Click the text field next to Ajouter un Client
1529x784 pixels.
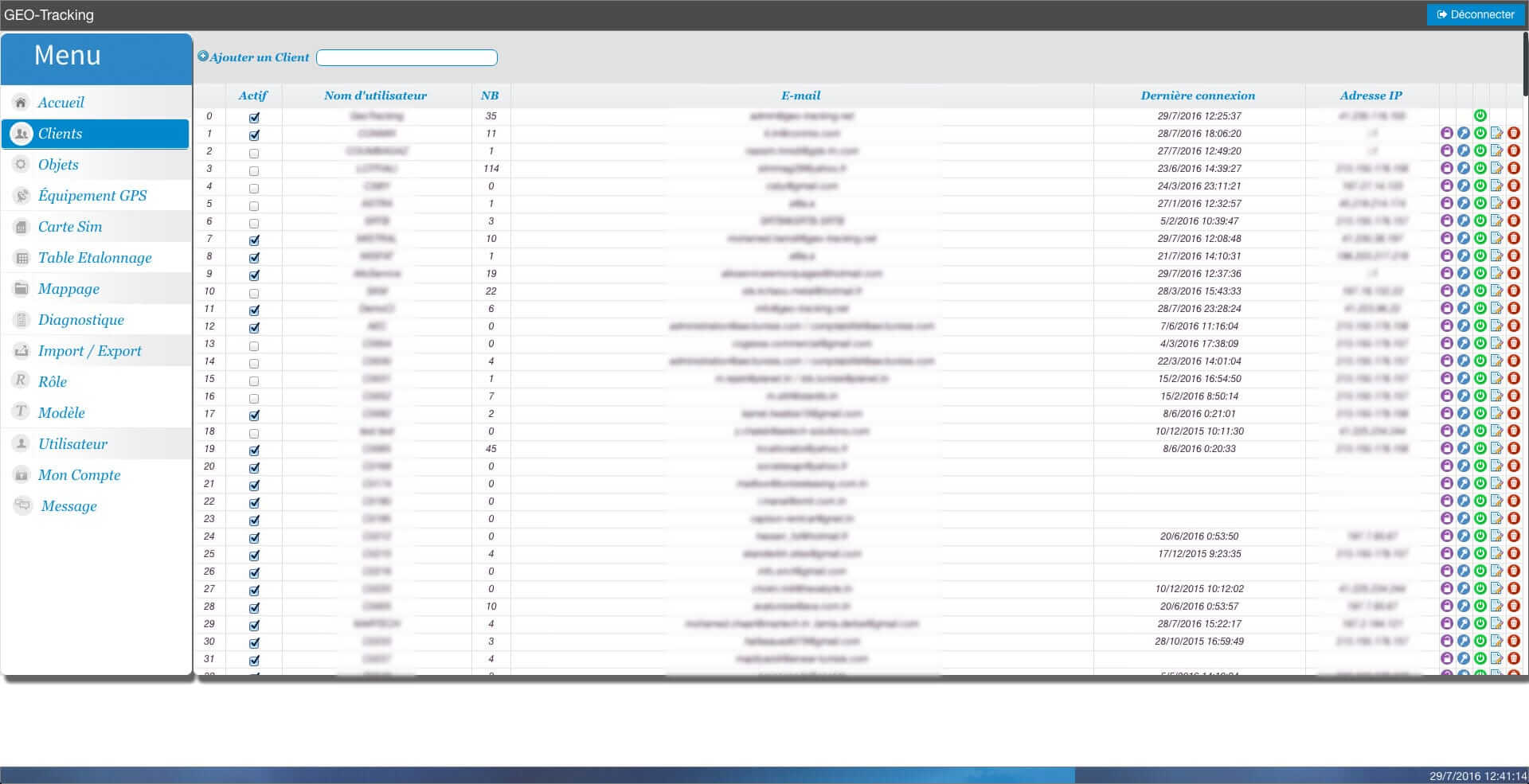pyautogui.click(x=406, y=57)
